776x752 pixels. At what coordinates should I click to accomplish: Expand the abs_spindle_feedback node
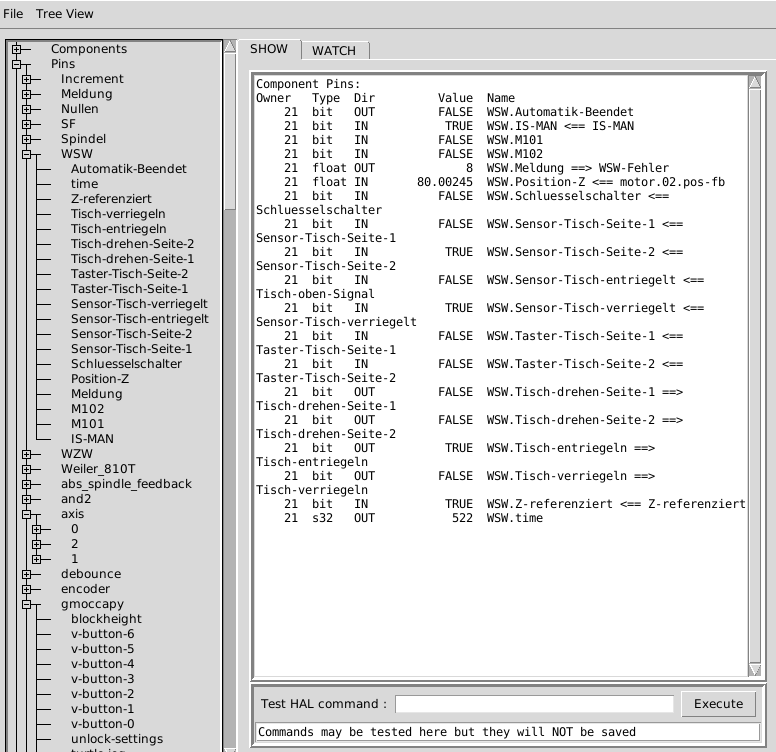26,484
